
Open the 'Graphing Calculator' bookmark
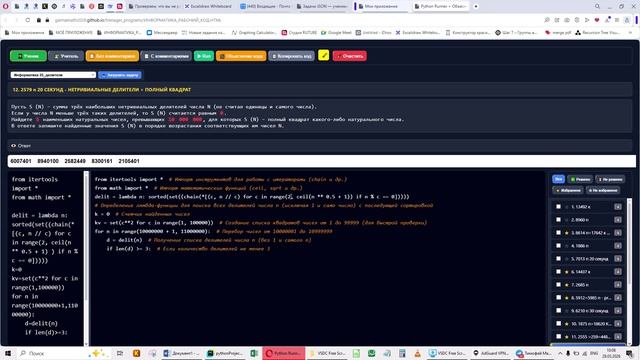(x=254, y=33)
